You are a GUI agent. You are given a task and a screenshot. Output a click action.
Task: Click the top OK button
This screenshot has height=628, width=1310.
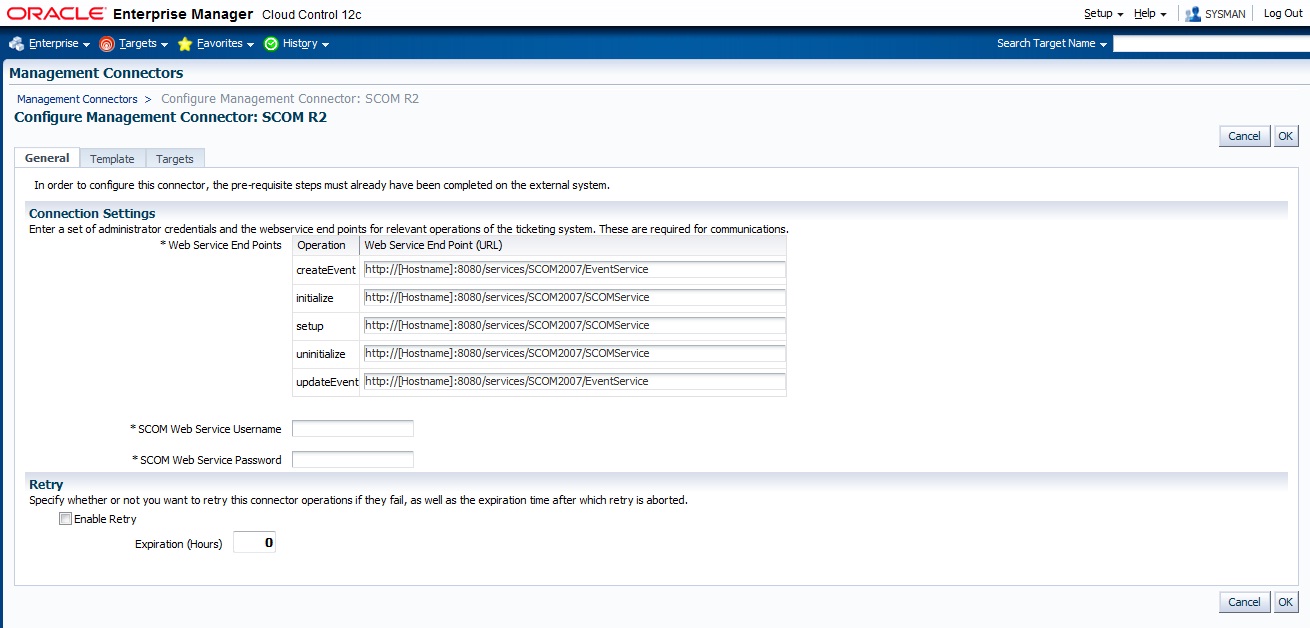1285,136
